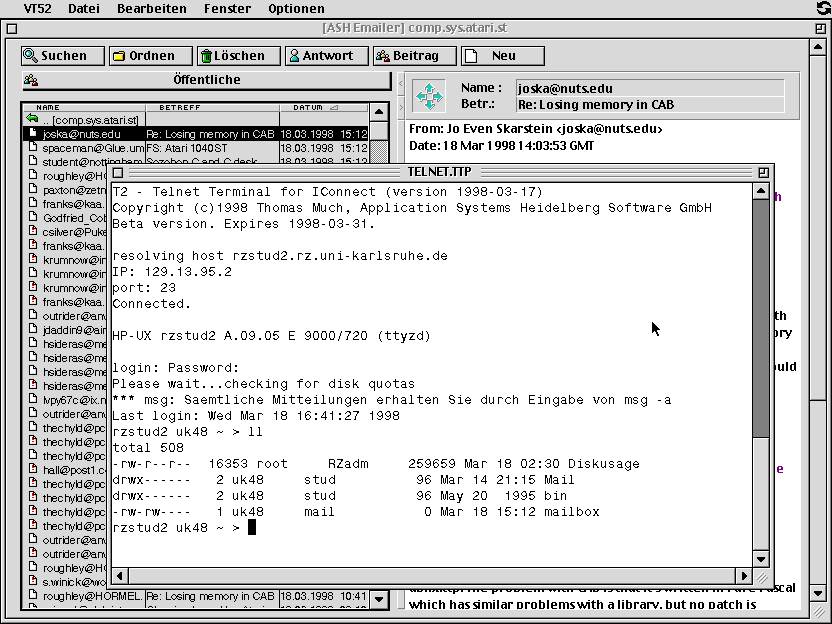Open the Datei menu
The height and width of the screenshot is (624, 832).
coord(83,8)
